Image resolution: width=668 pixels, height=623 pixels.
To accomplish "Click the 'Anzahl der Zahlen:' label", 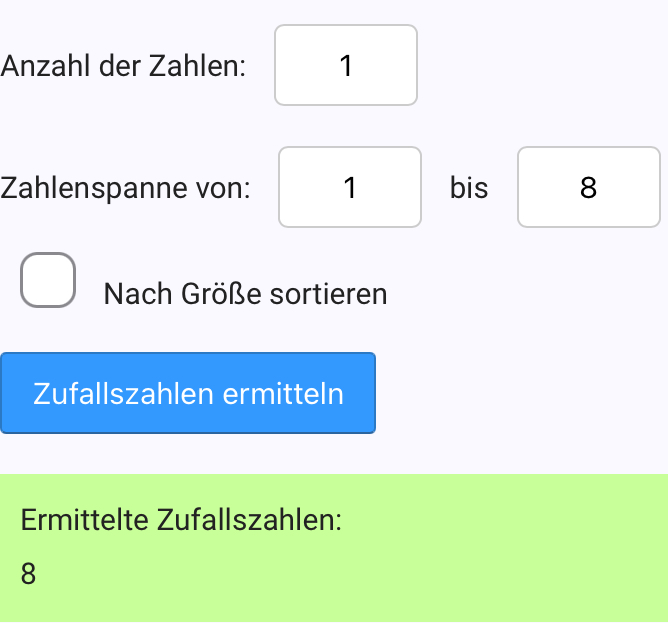I will coord(124,66).
